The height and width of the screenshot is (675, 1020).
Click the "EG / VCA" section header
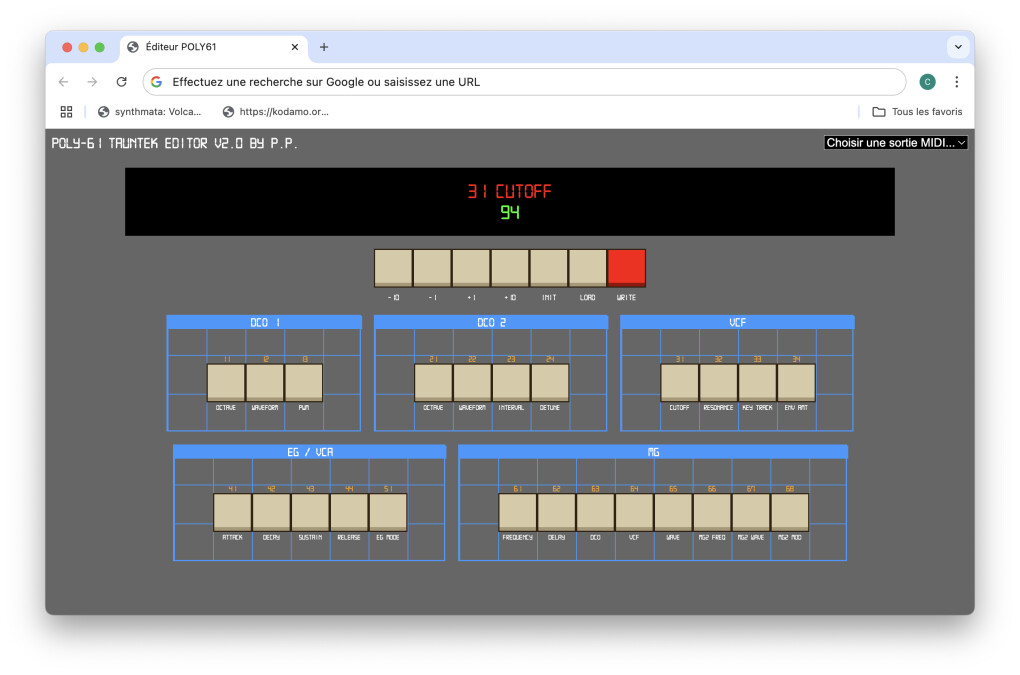click(310, 452)
